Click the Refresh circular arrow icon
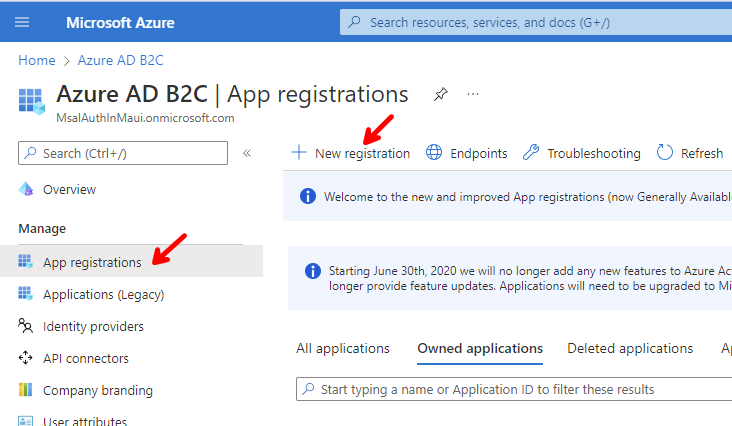Screen dimensions: 732x426 (665, 153)
